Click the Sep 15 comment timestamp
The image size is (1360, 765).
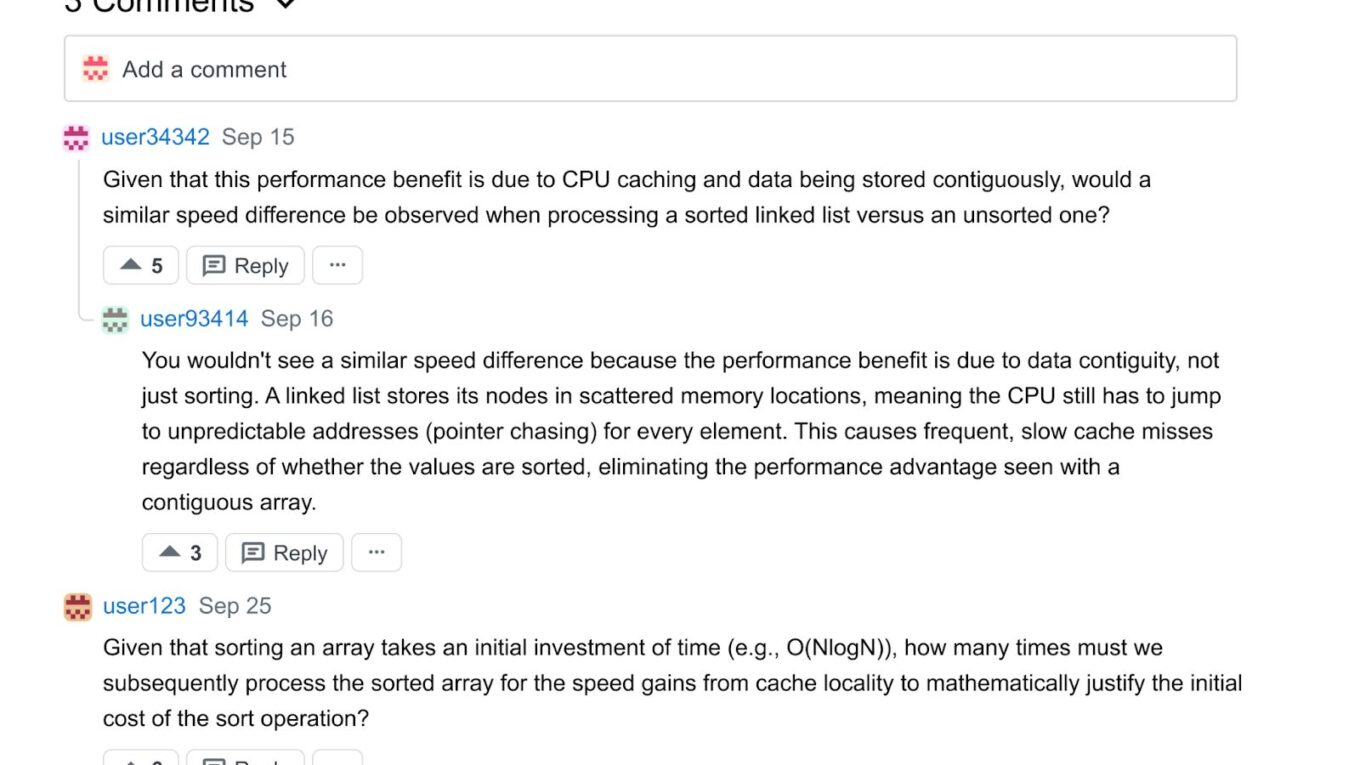(x=258, y=137)
